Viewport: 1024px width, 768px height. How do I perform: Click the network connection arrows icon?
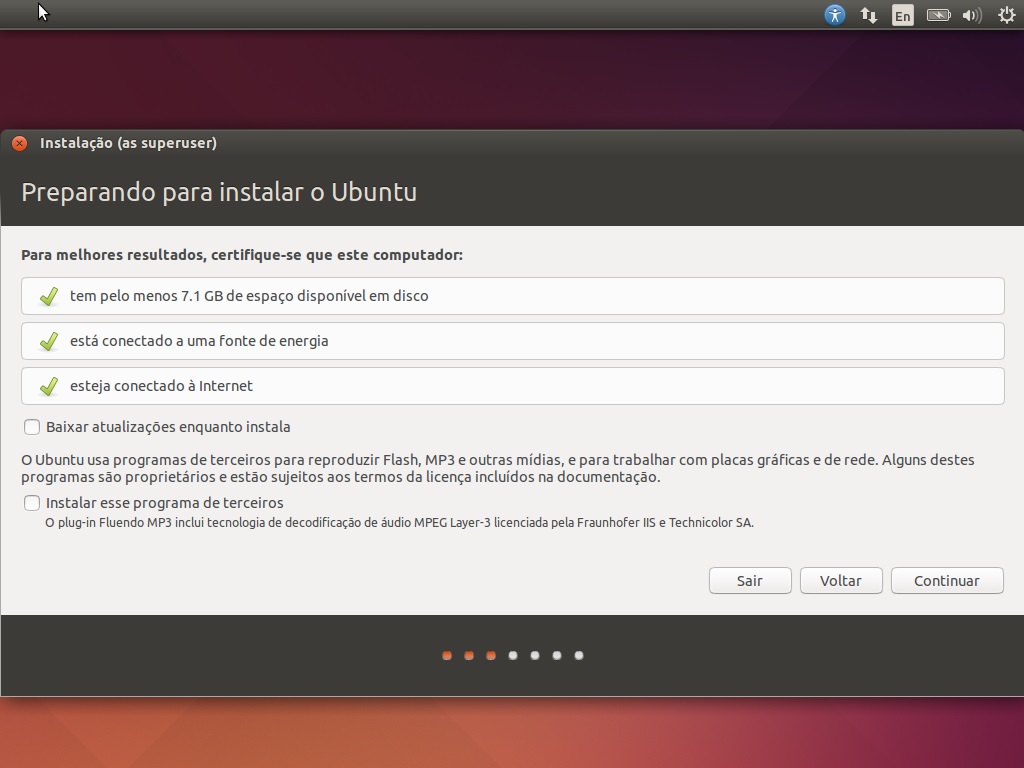[869, 15]
